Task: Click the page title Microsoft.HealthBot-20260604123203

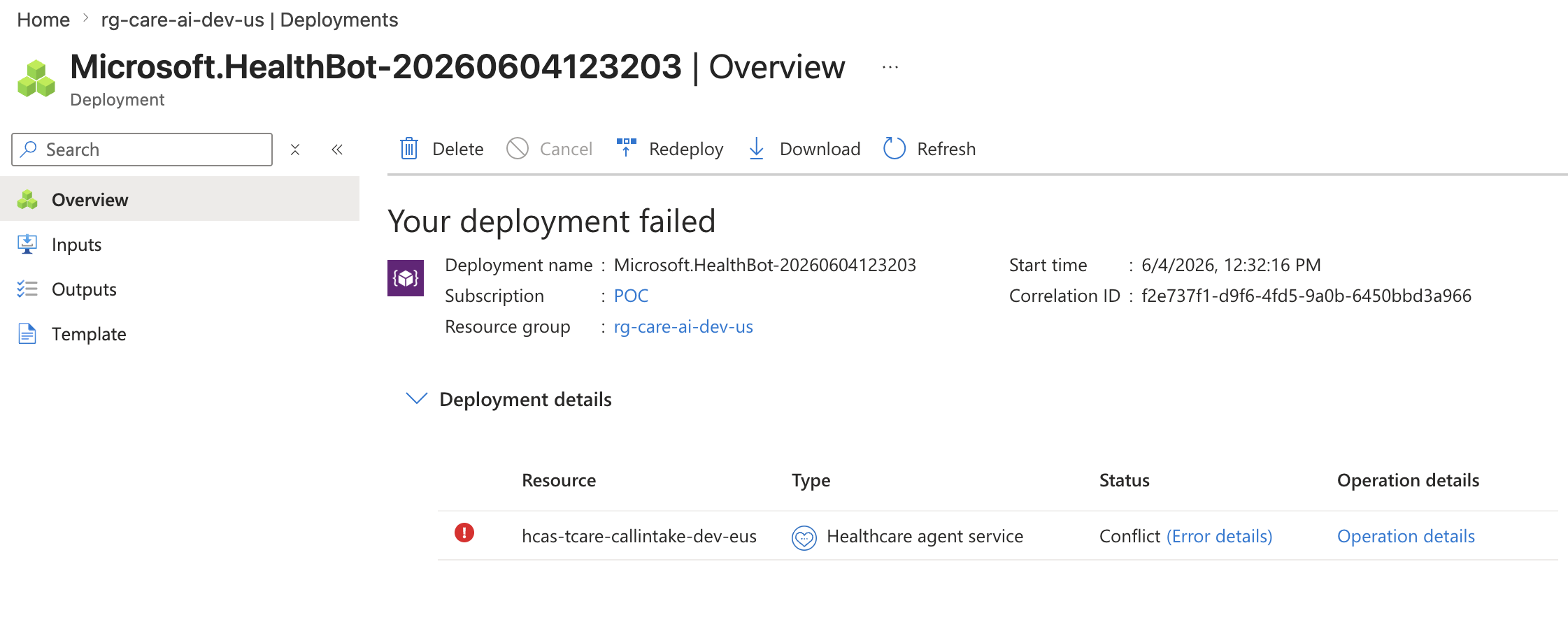Action: click(x=376, y=67)
